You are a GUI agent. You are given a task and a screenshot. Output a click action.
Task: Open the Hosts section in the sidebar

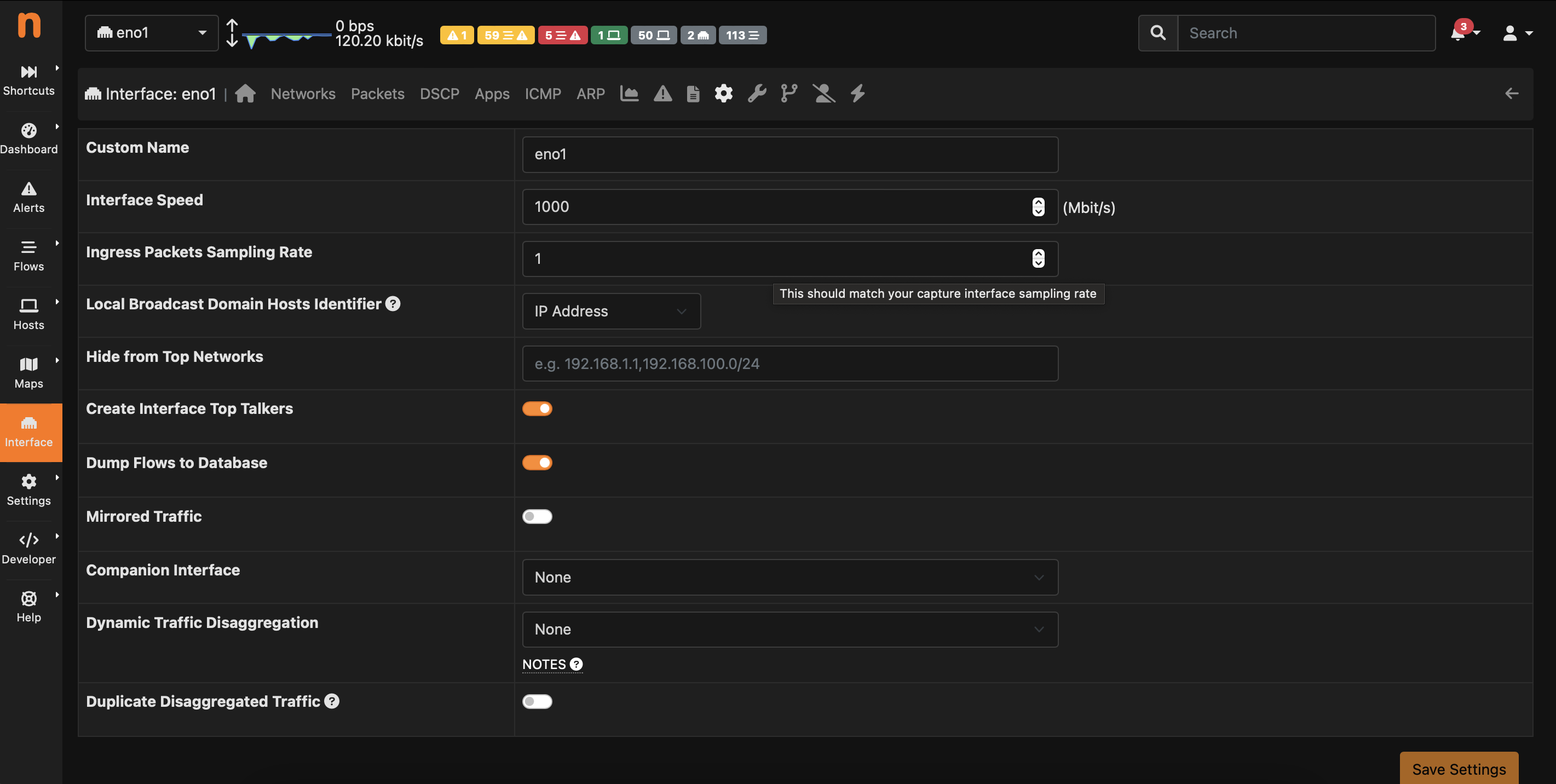pos(28,313)
